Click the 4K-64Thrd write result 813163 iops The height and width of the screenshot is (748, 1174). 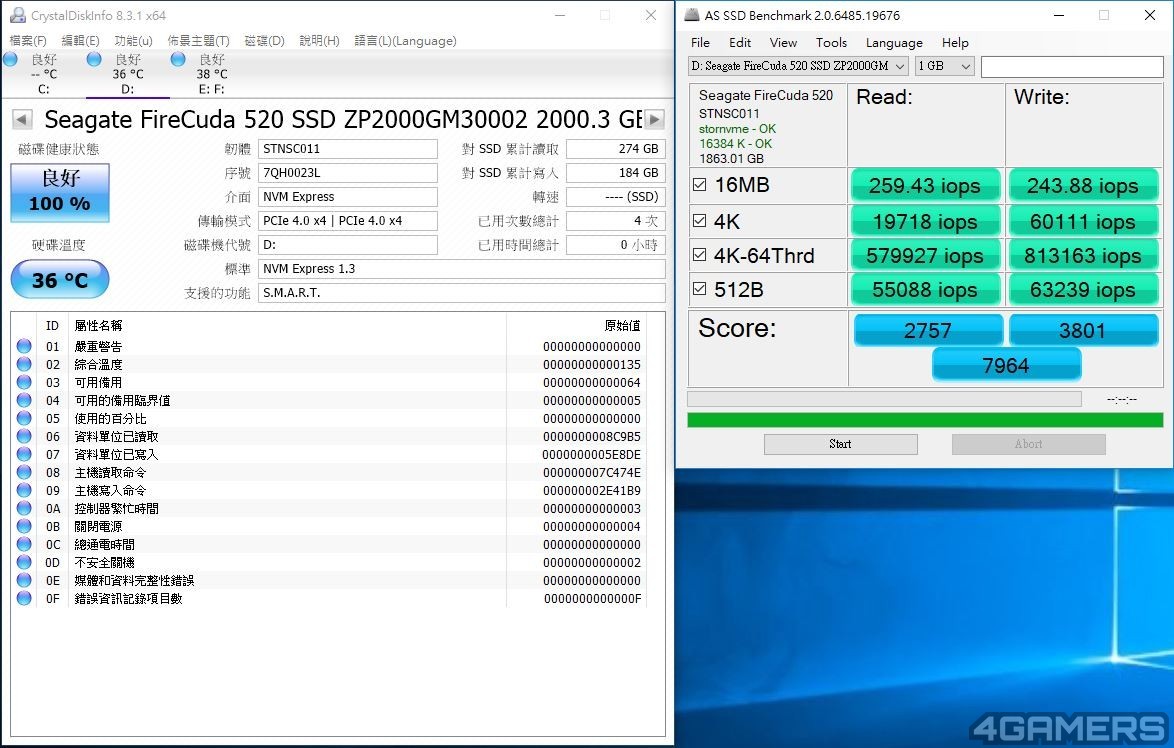click(1083, 256)
